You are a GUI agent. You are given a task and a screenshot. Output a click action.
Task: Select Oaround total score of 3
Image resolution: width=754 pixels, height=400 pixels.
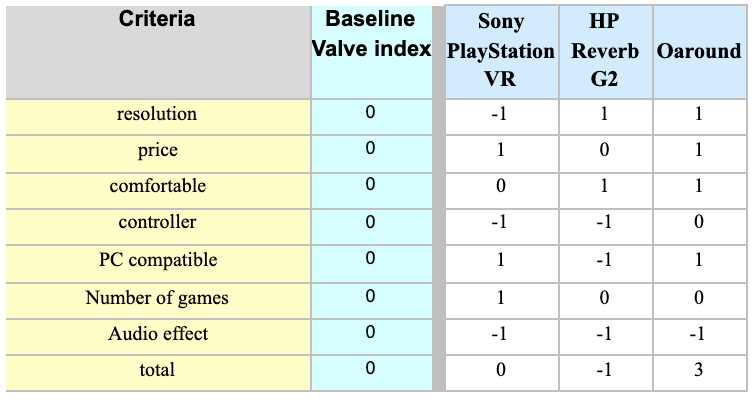699,373
